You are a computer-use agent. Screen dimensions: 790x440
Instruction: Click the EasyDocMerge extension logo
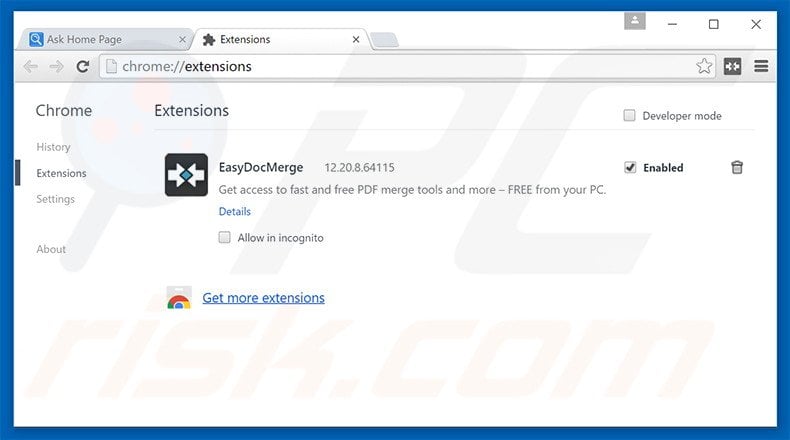(x=186, y=175)
